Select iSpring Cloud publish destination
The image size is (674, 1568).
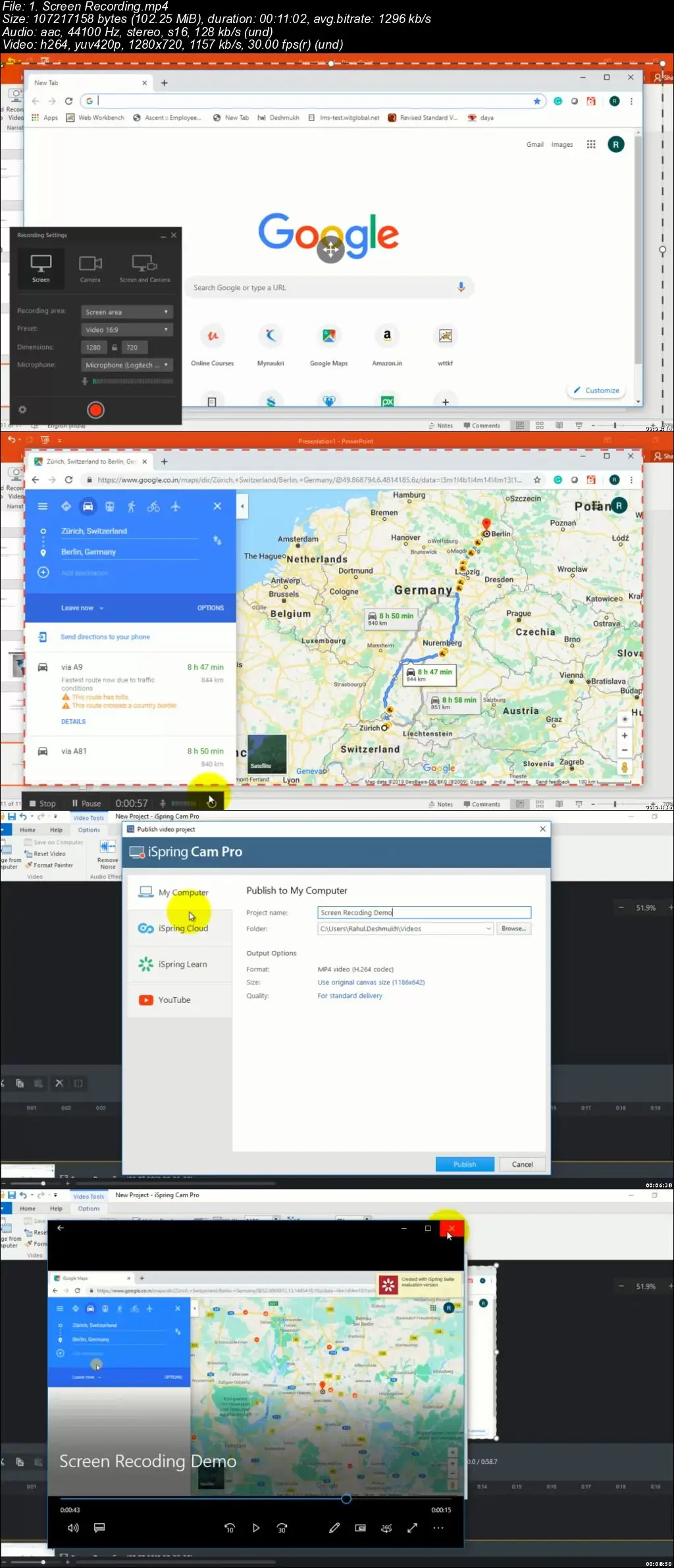click(x=179, y=929)
